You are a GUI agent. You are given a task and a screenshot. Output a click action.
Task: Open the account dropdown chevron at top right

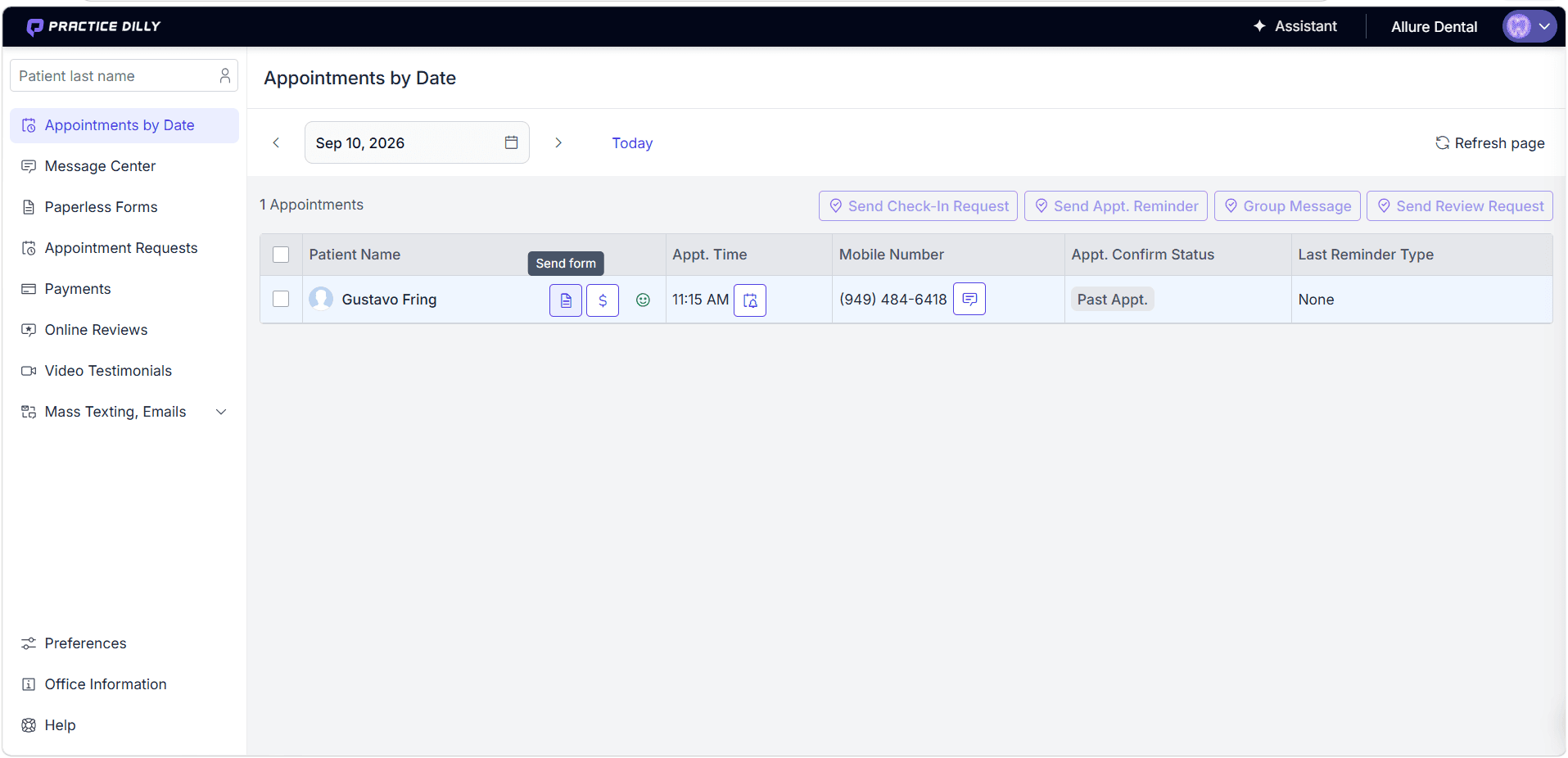tap(1544, 26)
